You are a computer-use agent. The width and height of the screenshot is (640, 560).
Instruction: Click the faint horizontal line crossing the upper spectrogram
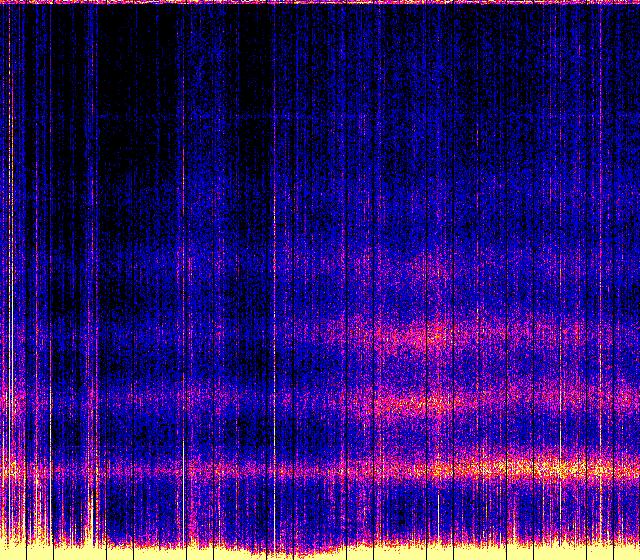pos(300,117)
